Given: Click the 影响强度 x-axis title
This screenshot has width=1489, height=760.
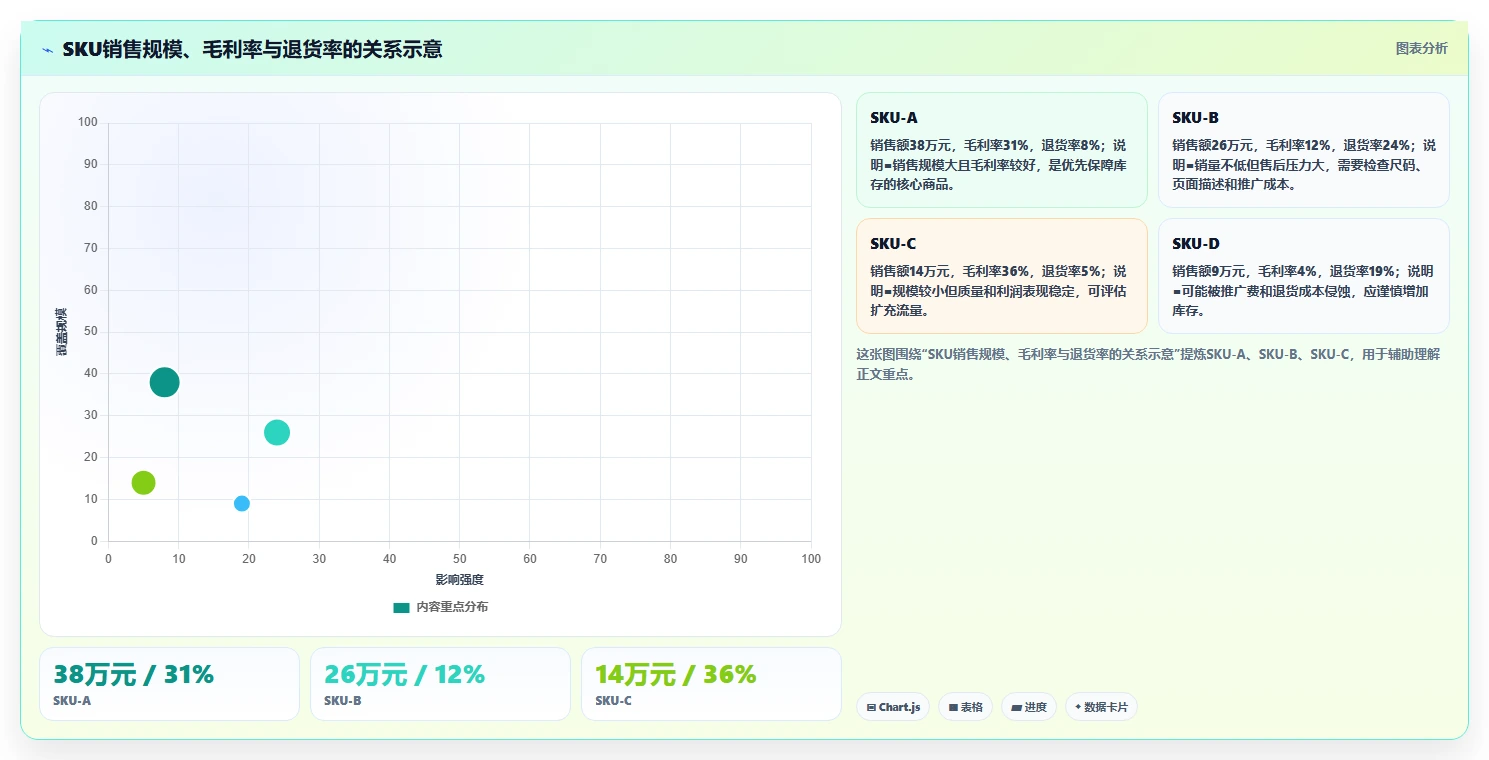Looking at the screenshot, I should (x=459, y=580).
